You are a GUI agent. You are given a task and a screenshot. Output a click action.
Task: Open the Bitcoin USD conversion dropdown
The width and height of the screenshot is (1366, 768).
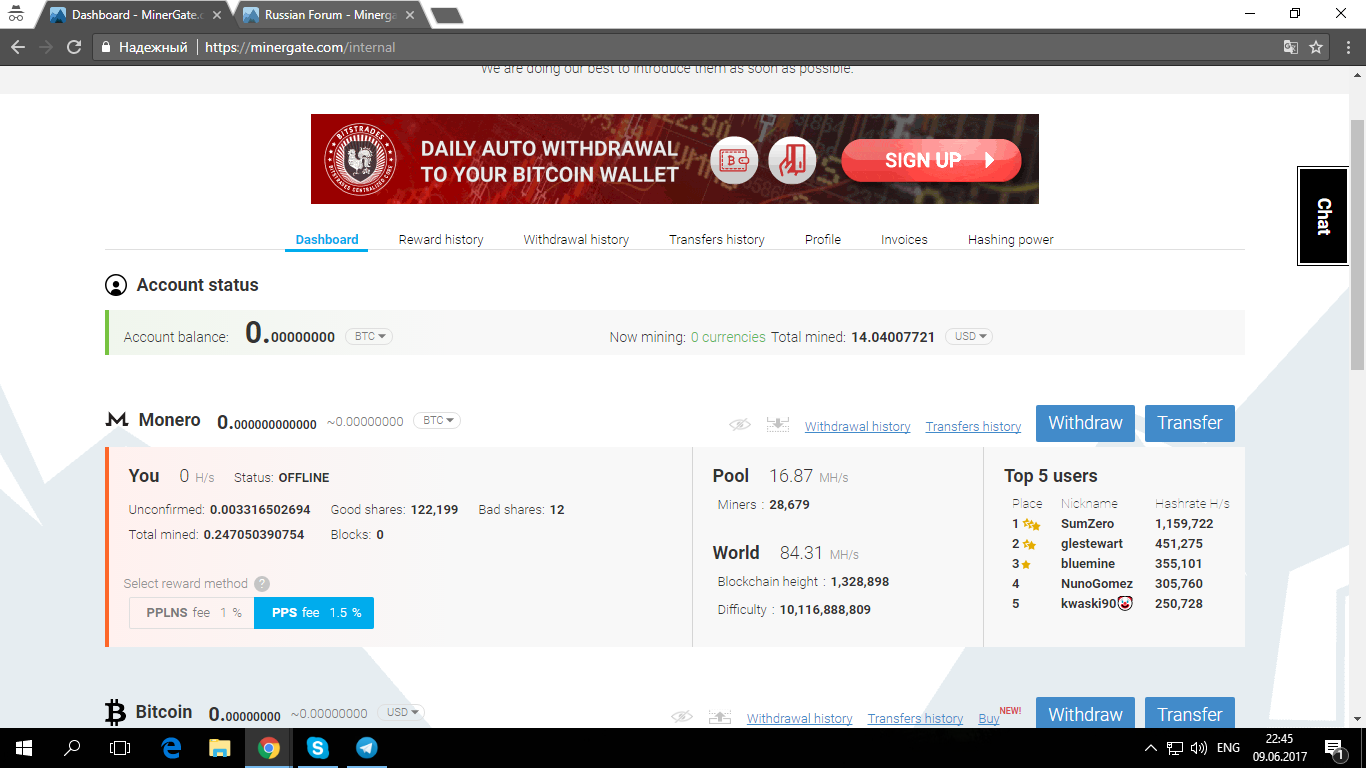(x=401, y=712)
